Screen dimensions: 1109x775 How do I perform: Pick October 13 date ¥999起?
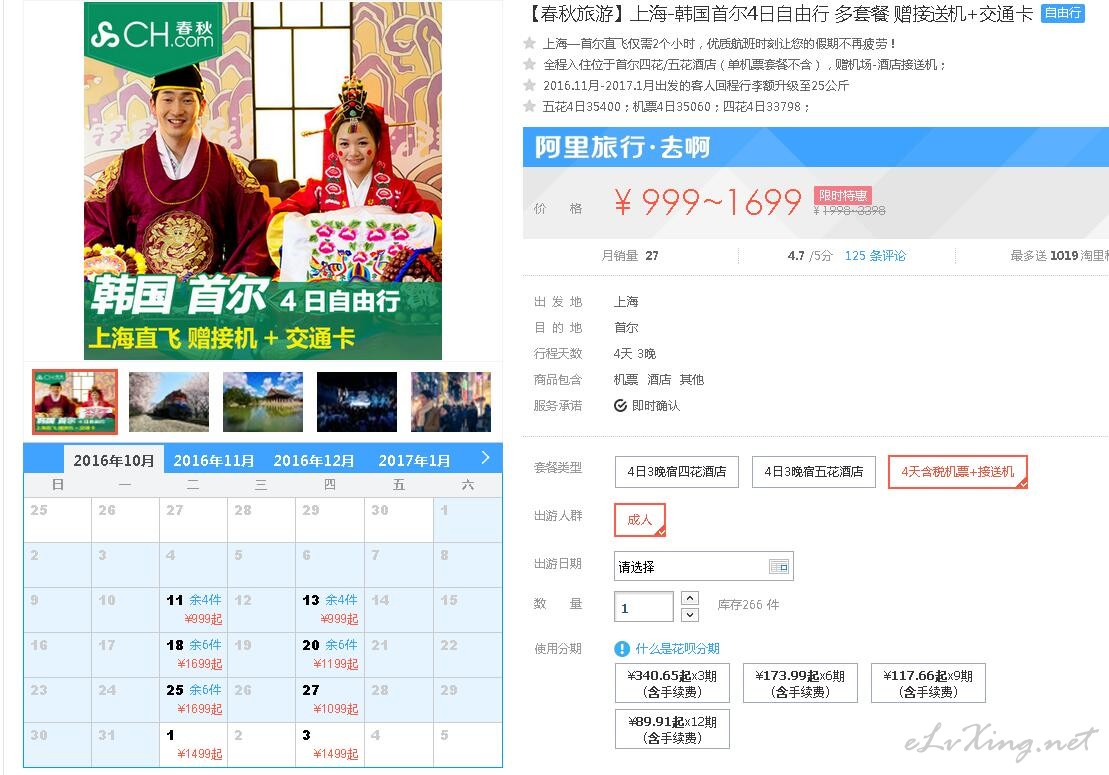(330, 609)
